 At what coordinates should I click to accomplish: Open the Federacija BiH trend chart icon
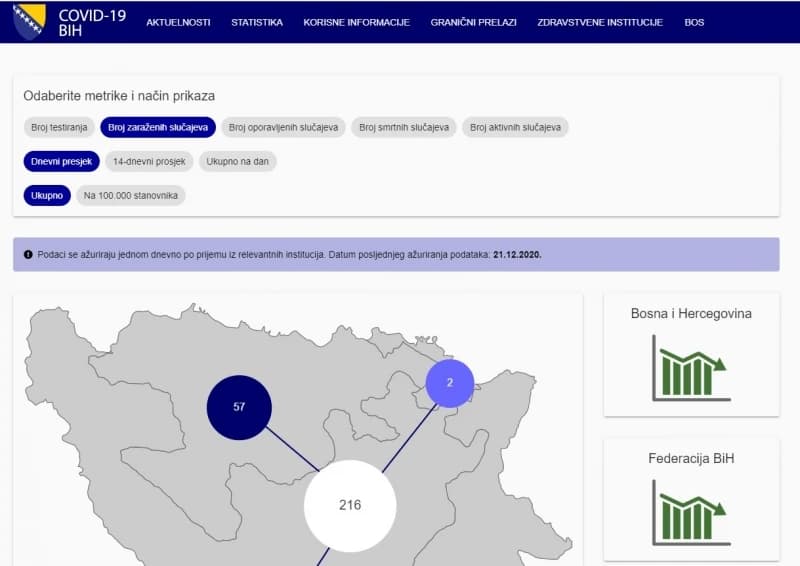pyautogui.click(x=691, y=513)
